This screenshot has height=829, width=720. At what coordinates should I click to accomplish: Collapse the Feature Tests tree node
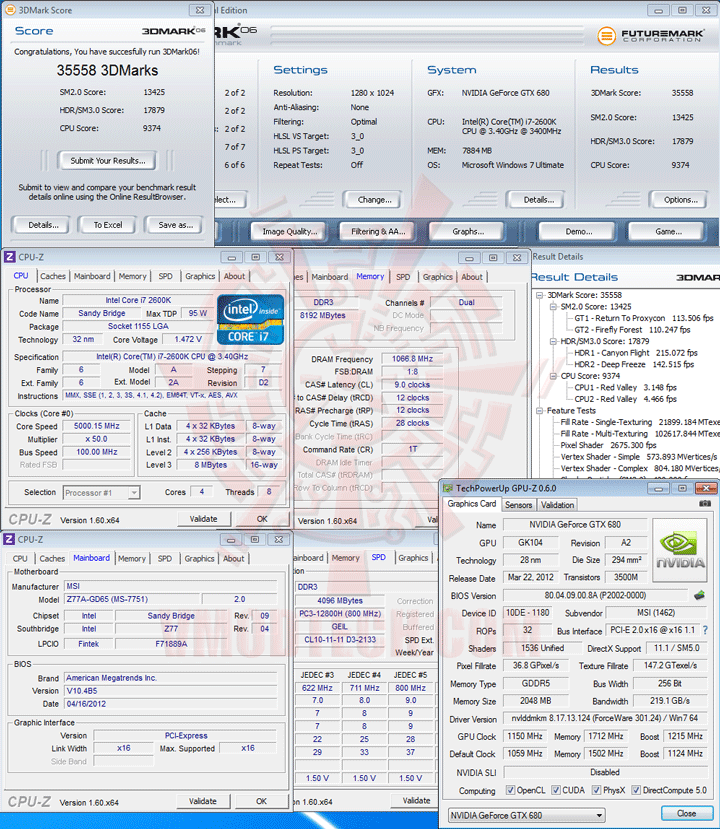pyautogui.click(x=539, y=411)
